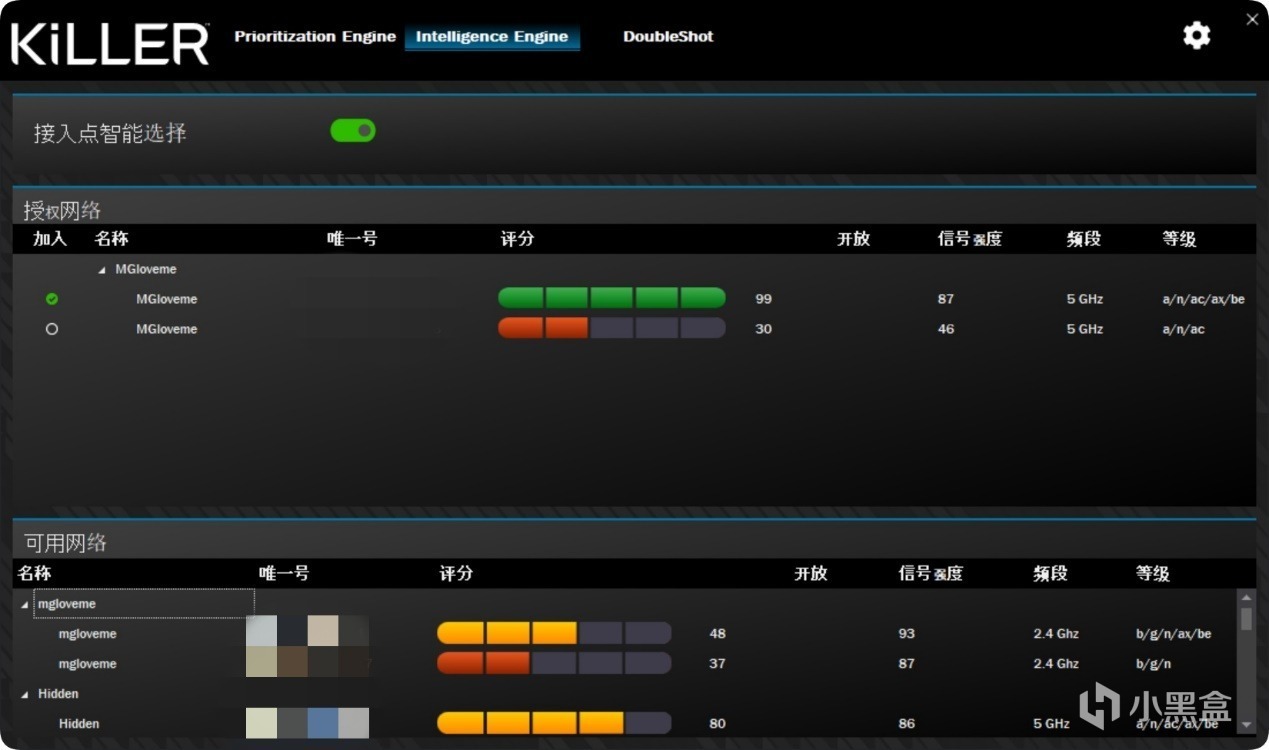Select the Hidden child row rated 80

(x=625, y=724)
